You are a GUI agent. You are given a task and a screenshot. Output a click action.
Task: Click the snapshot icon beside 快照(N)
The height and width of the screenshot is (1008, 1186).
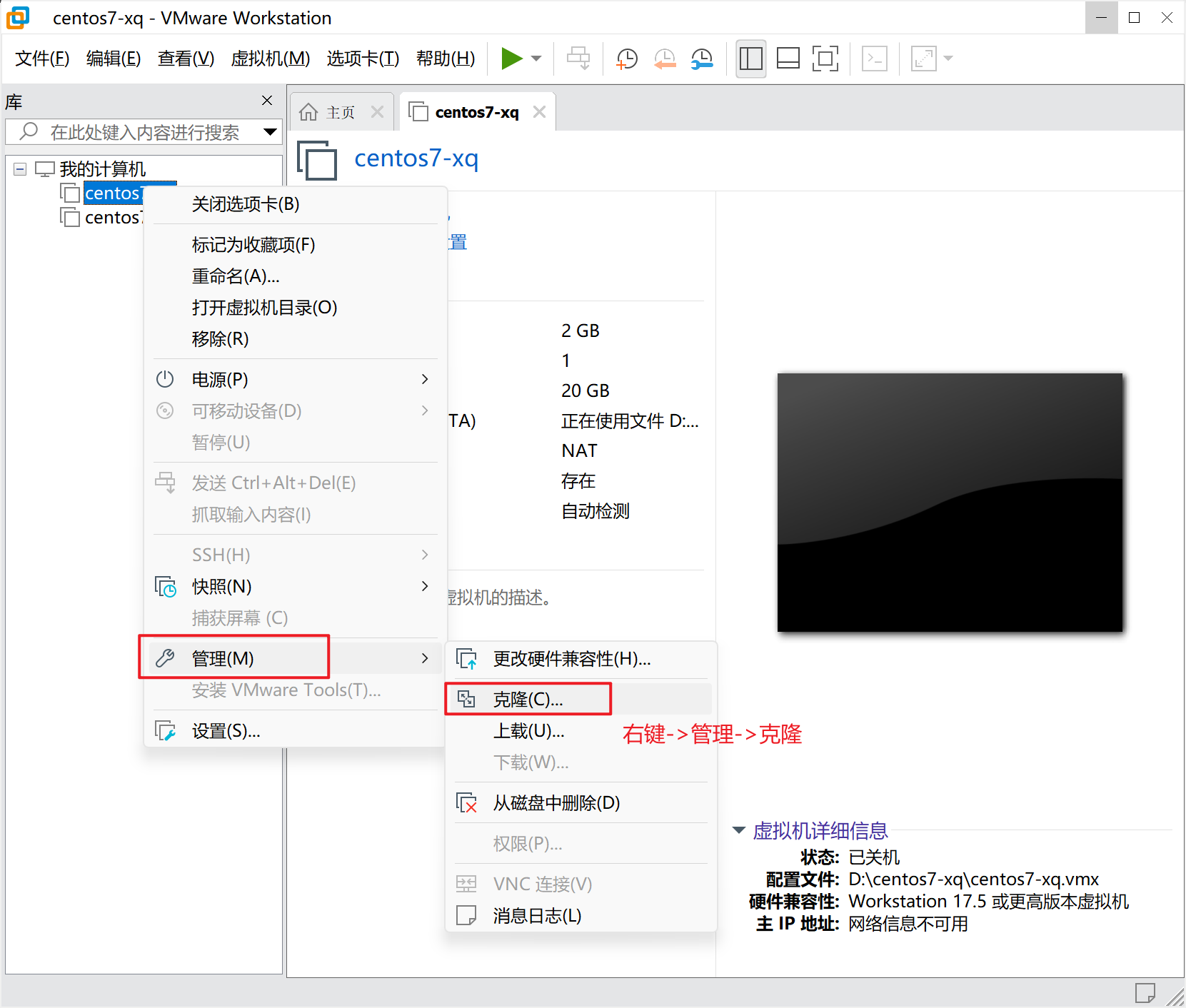point(166,587)
